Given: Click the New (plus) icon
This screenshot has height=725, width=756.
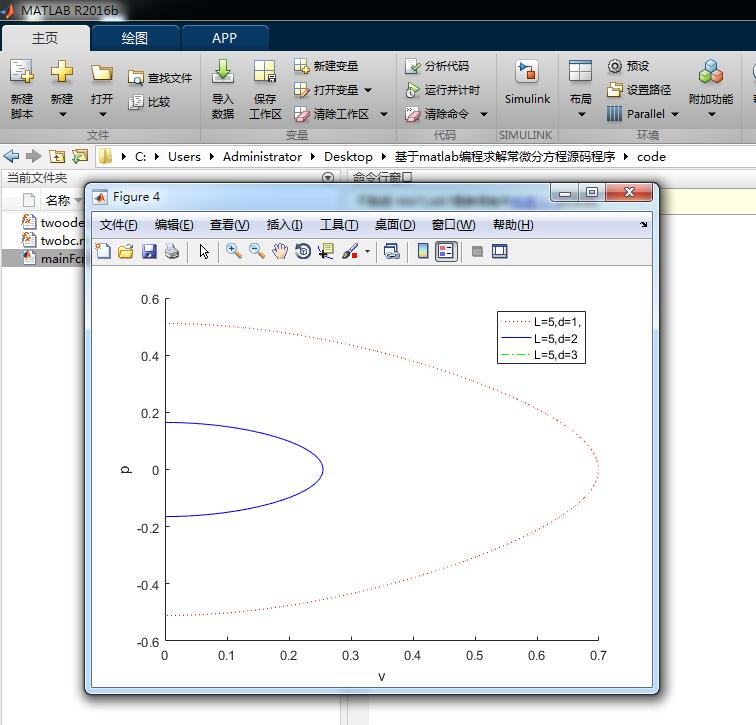Looking at the screenshot, I should point(62,72).
